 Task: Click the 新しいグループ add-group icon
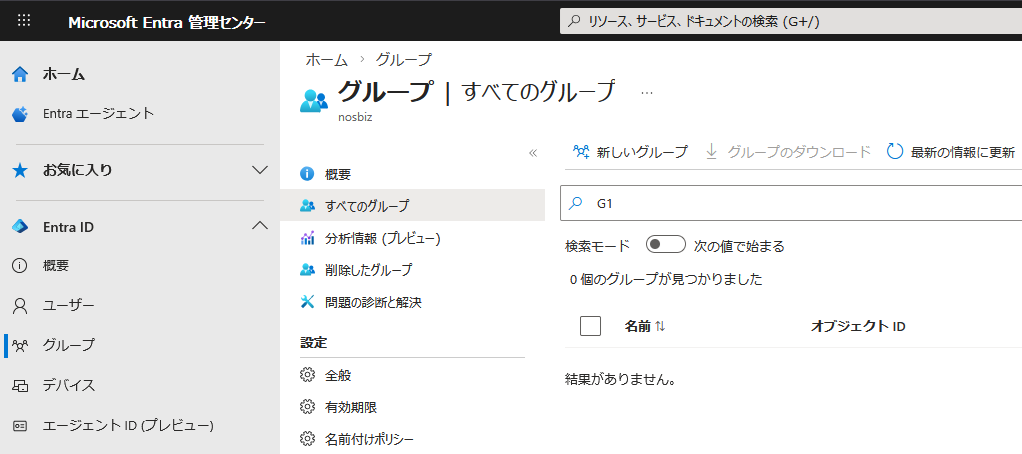click(581, 152)
